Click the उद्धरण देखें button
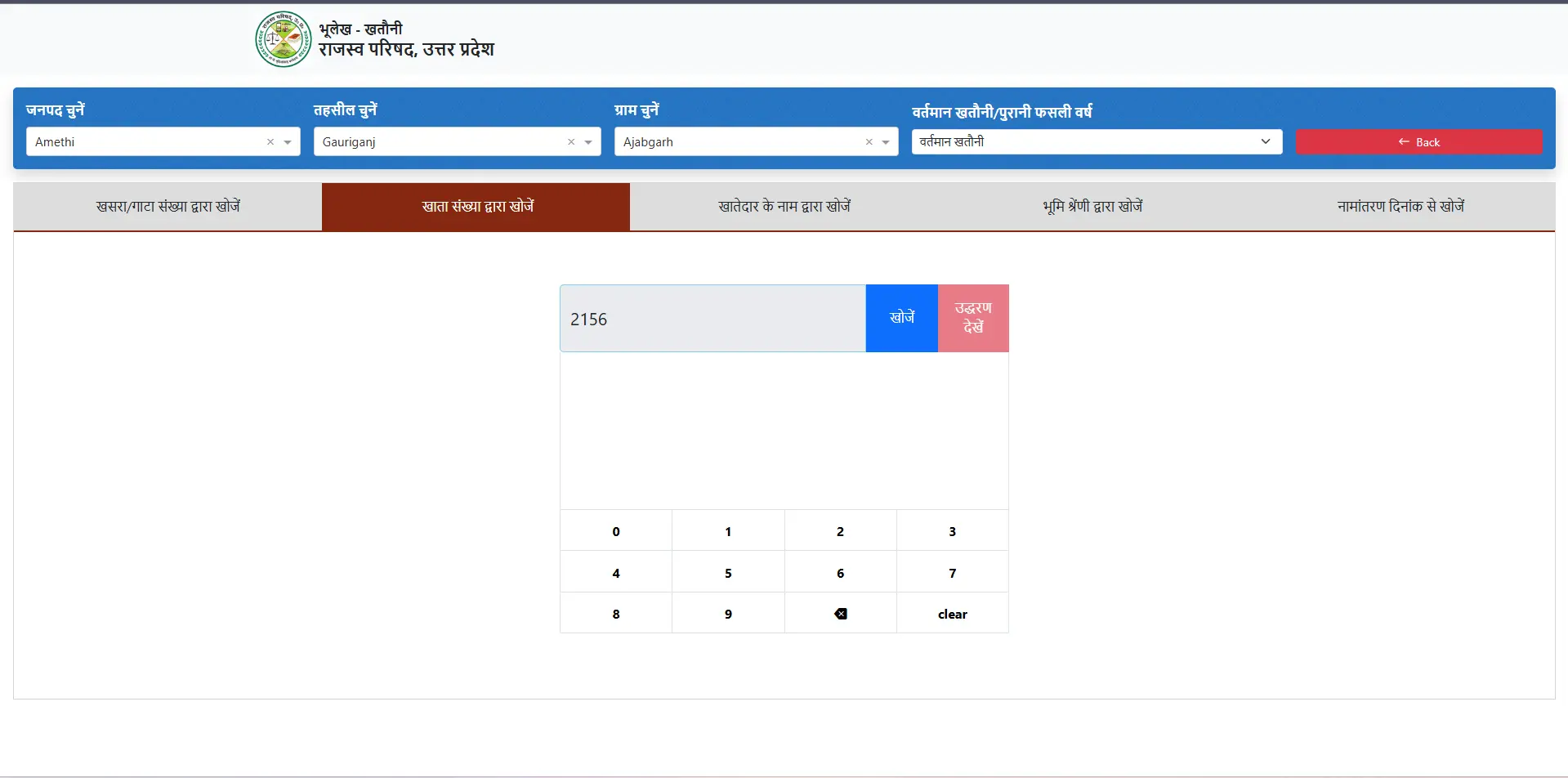Viewport: 1568px width, 778px height. coord(972,318)
